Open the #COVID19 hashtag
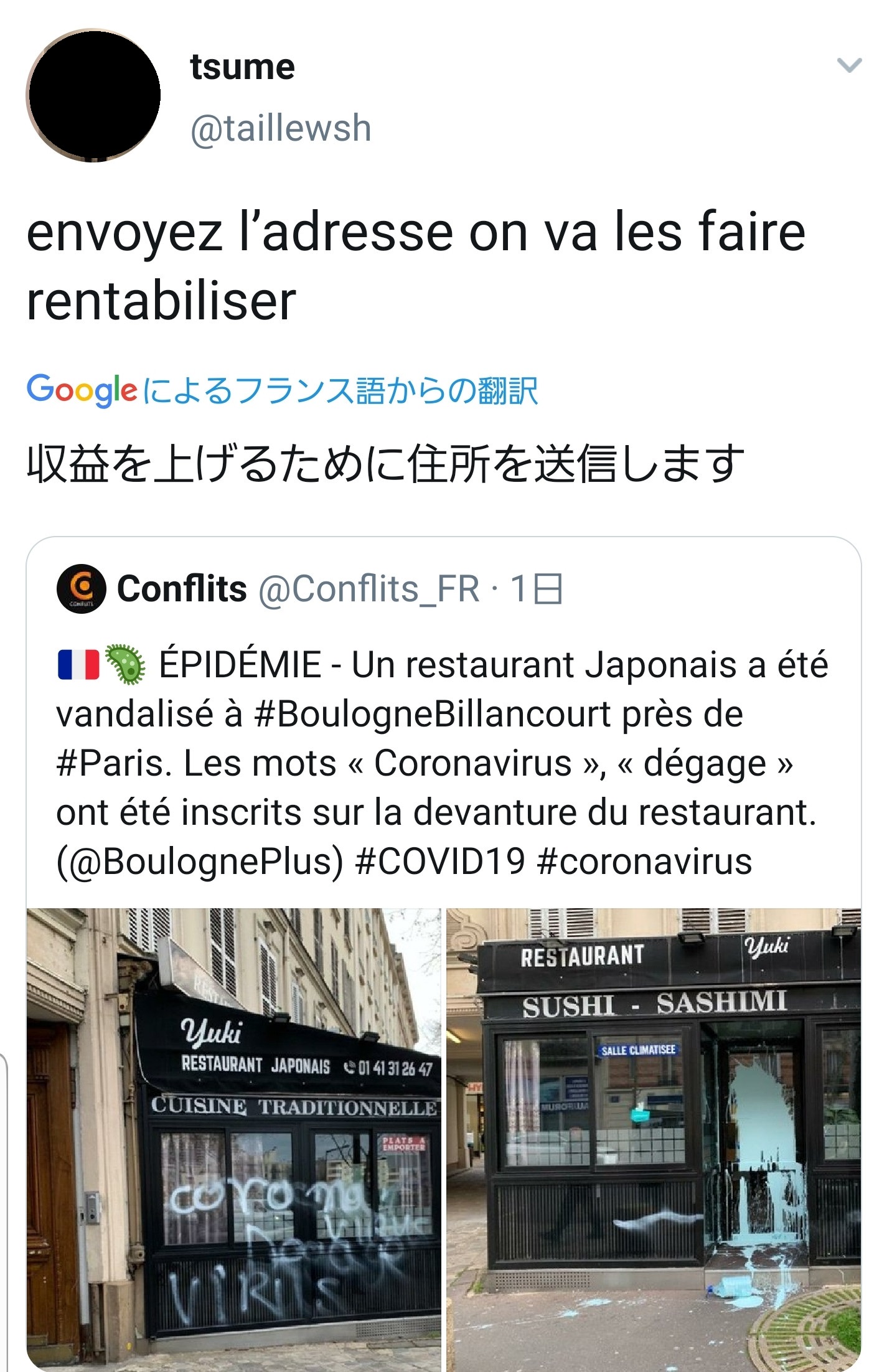Screen dimensions: 892x1372 440,862
